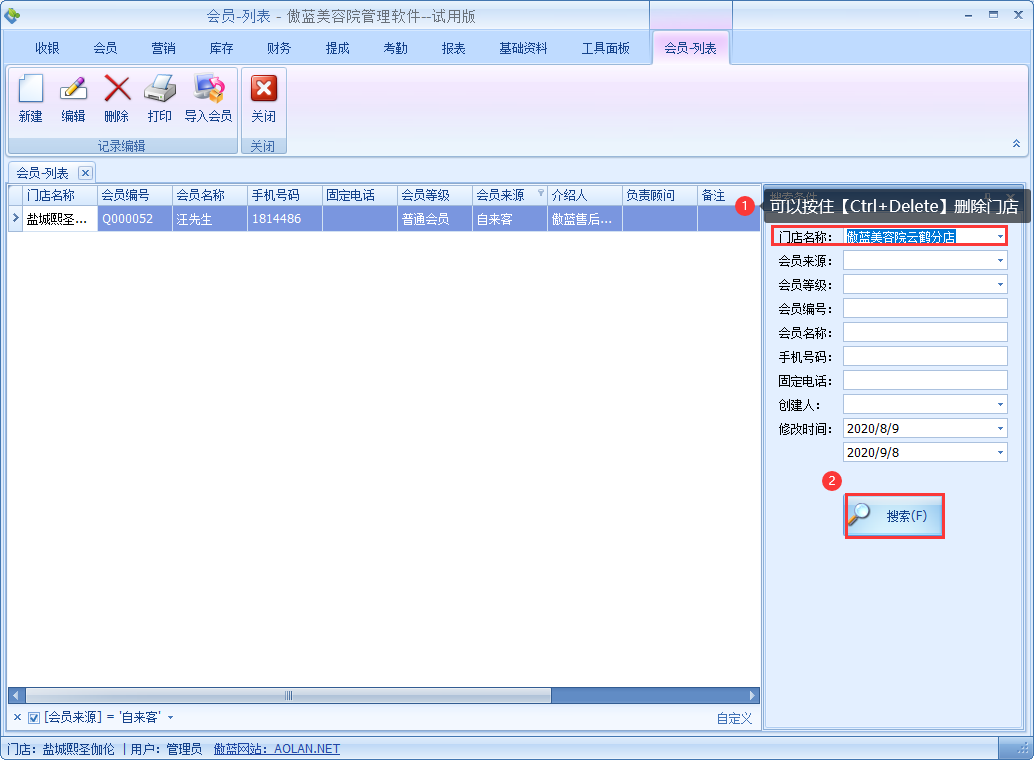
Task: Click the horizontal scrollbar thumb under the table
Action: tap(288, 695)
